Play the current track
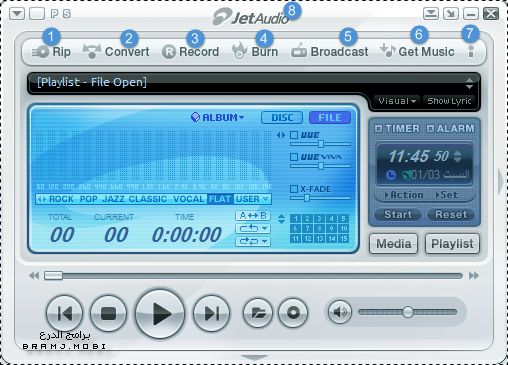 coord(160,314)
